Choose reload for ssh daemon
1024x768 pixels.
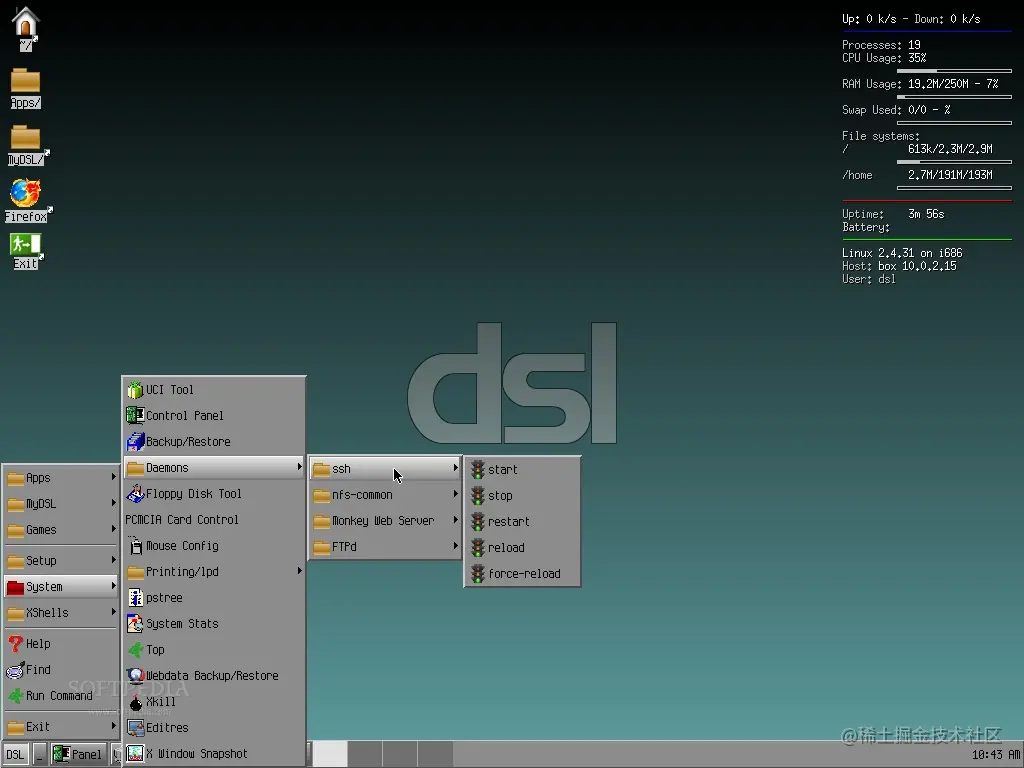(x=522, y=548)
